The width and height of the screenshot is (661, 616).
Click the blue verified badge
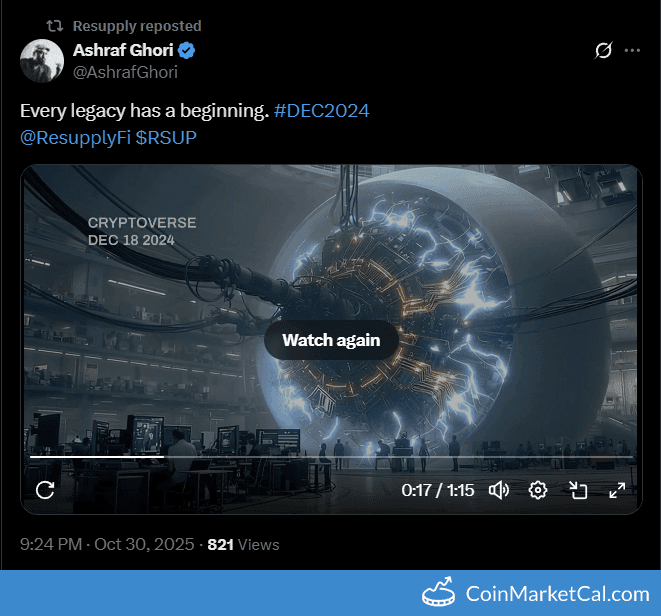(x=186, y=51)
